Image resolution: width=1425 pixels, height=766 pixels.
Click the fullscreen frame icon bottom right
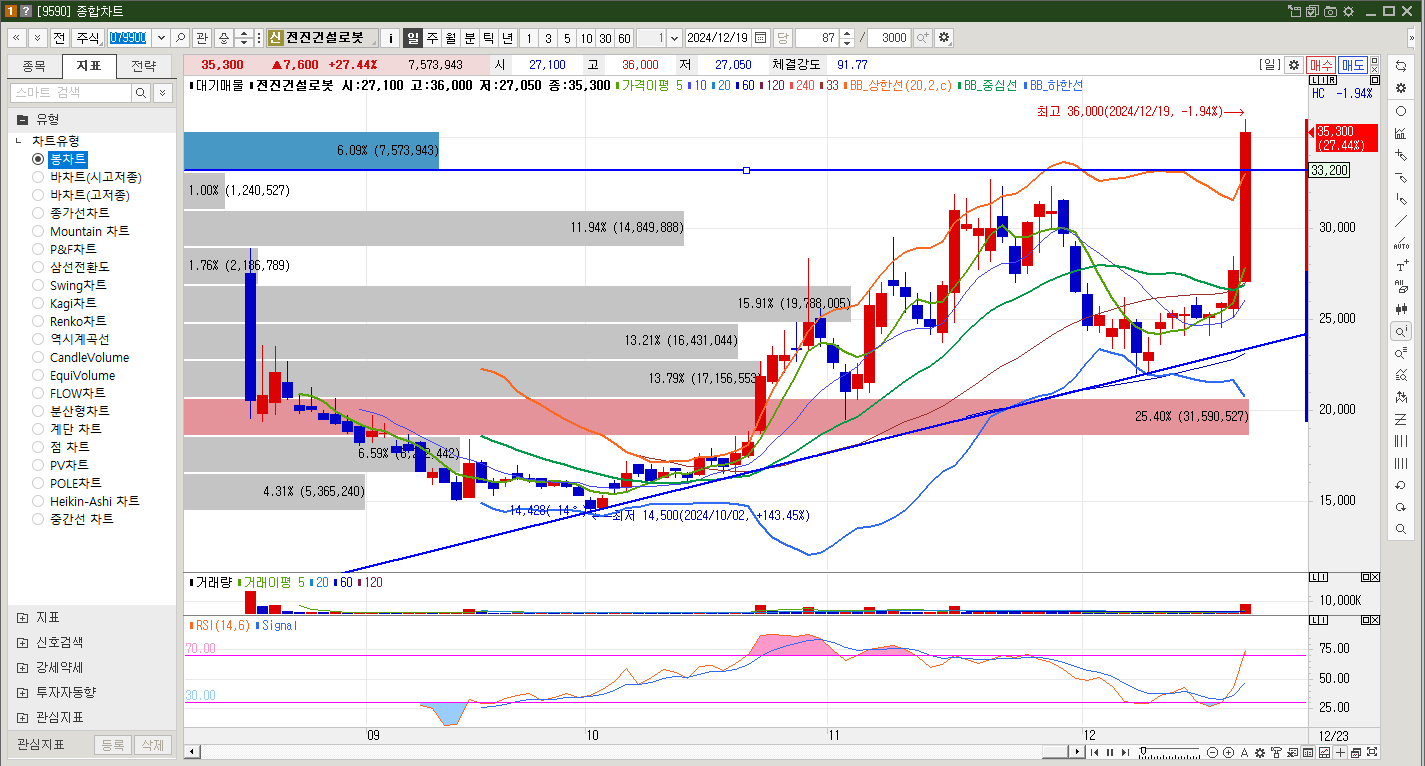click(x=1371, y=753)
